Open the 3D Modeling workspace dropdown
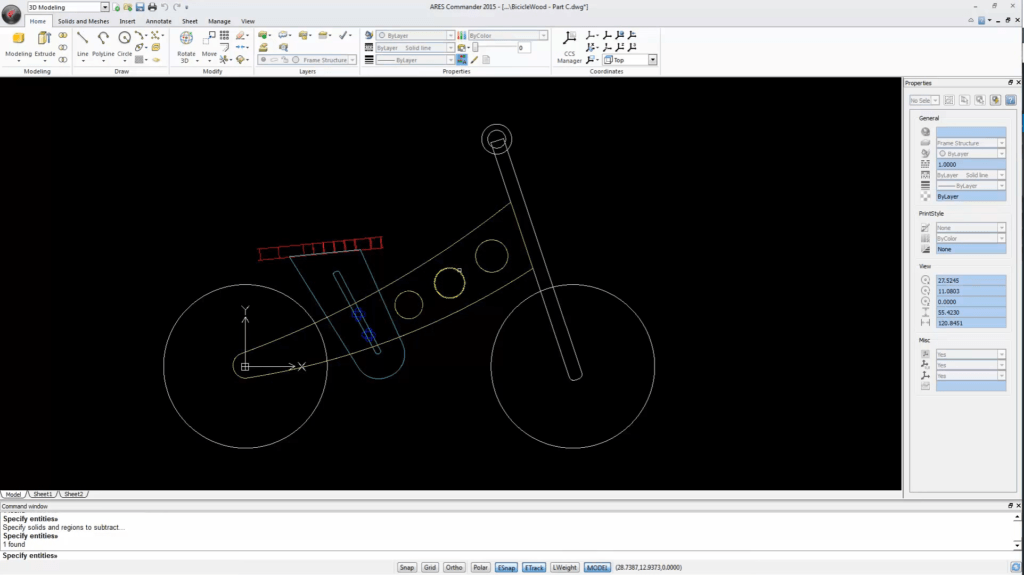 pos(104,7)
